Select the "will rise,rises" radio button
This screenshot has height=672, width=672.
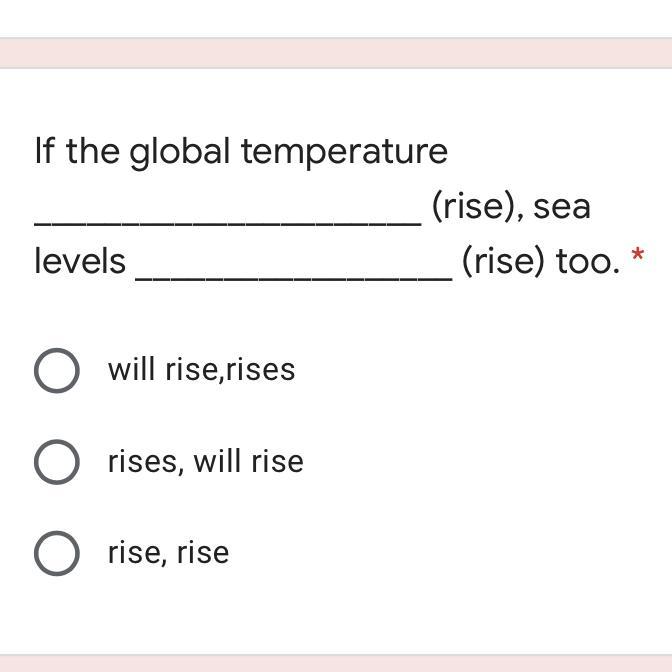point(57,370)
